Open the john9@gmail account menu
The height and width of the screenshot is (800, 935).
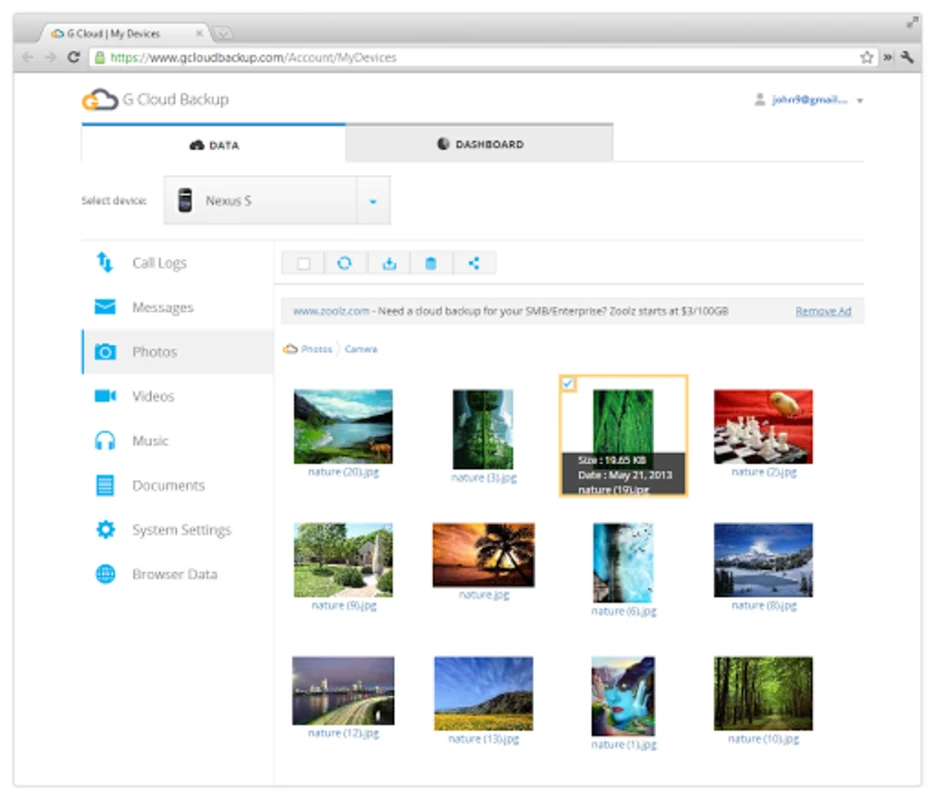coord(809,100)
